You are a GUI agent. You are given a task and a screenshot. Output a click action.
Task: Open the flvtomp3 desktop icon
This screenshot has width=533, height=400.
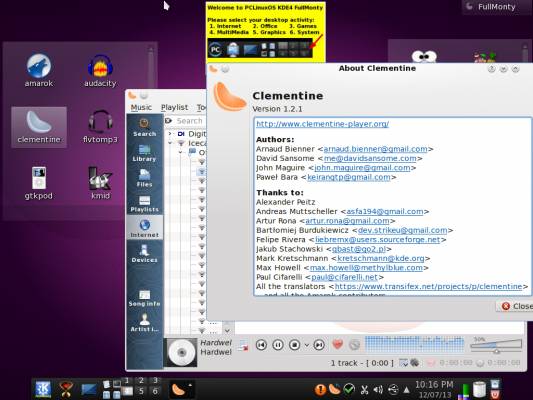100,127
